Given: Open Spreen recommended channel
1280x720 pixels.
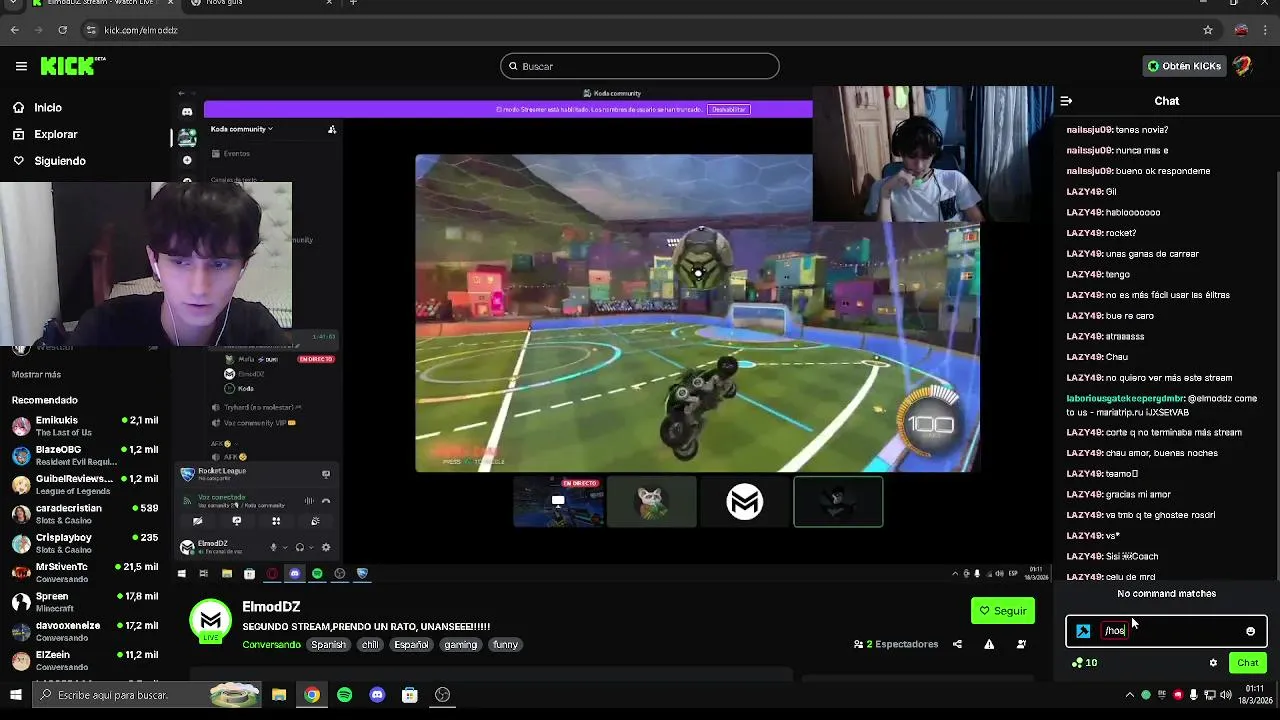Looking at the screenshot, I should 85,602.
